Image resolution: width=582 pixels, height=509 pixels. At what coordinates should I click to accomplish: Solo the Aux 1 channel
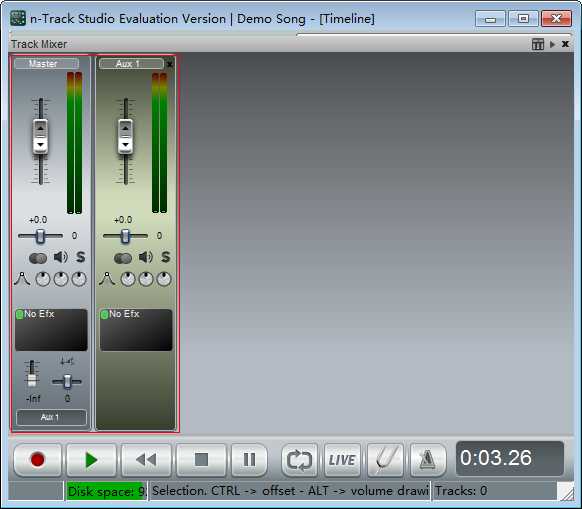(x=166, y=257)
